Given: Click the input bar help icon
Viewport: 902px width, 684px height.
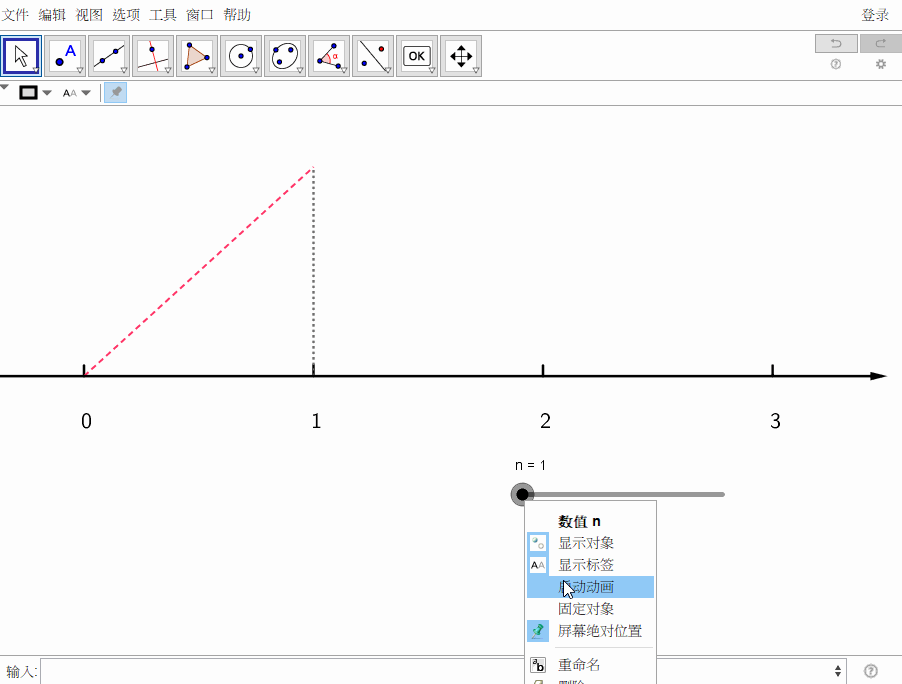Looking at the screenshot, I should pos(870,671).
